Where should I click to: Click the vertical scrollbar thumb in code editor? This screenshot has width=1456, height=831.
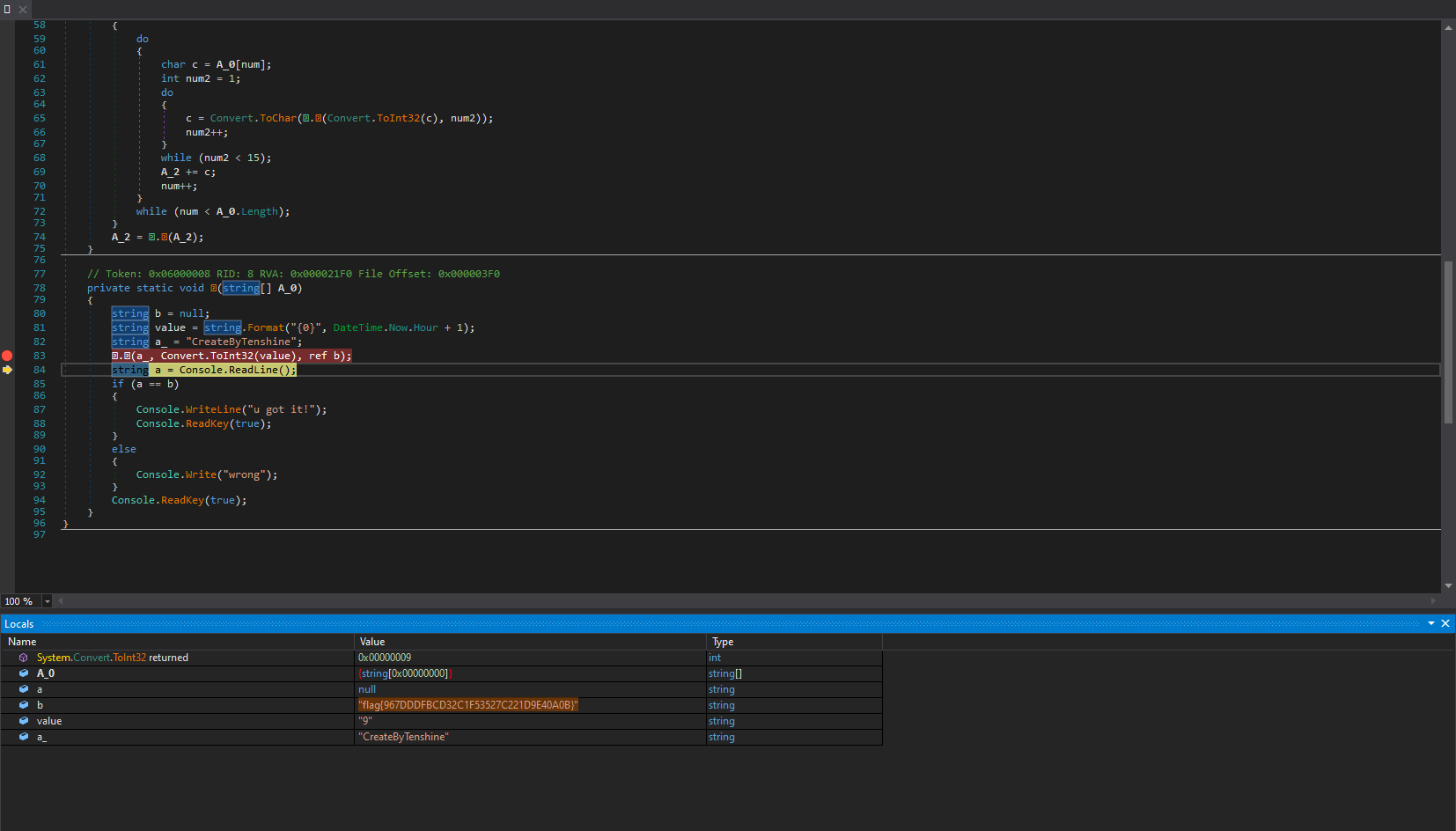pos(1448,342)
